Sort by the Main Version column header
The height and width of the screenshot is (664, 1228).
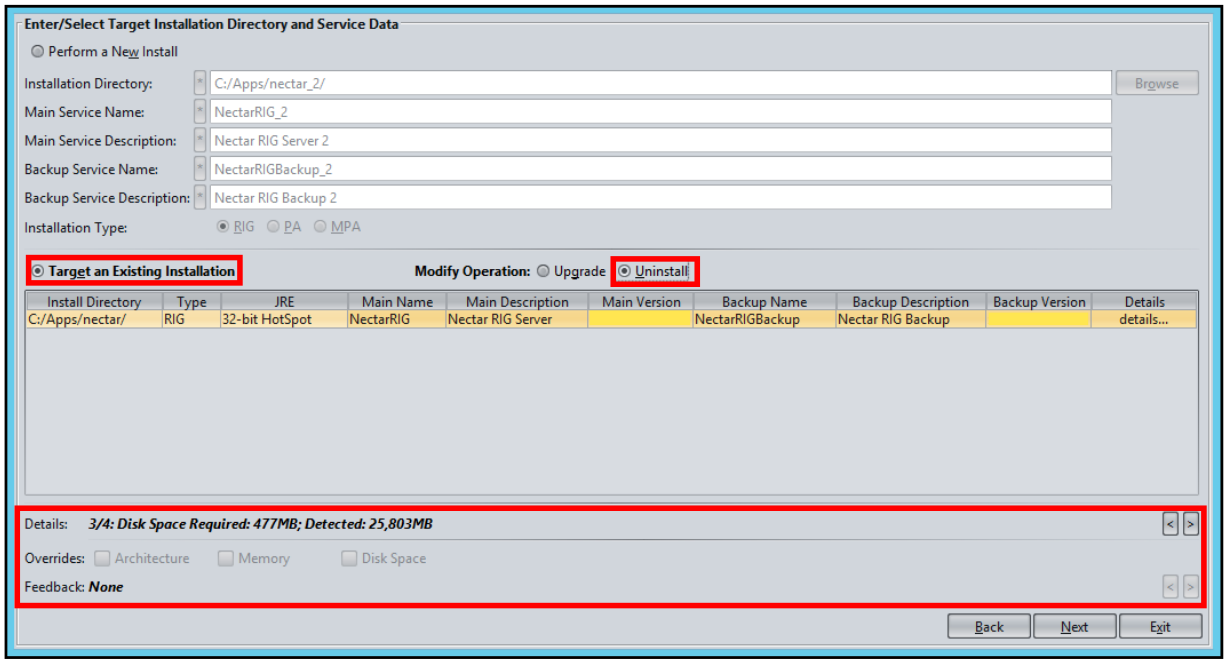(x=641, y=302)
